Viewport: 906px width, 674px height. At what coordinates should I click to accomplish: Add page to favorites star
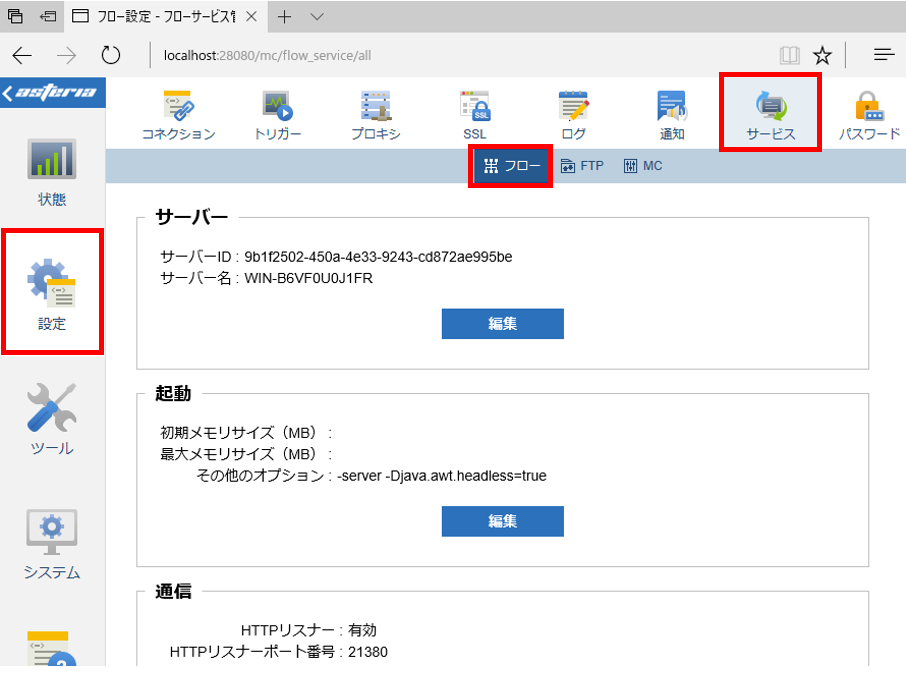[x=822, y=55]
